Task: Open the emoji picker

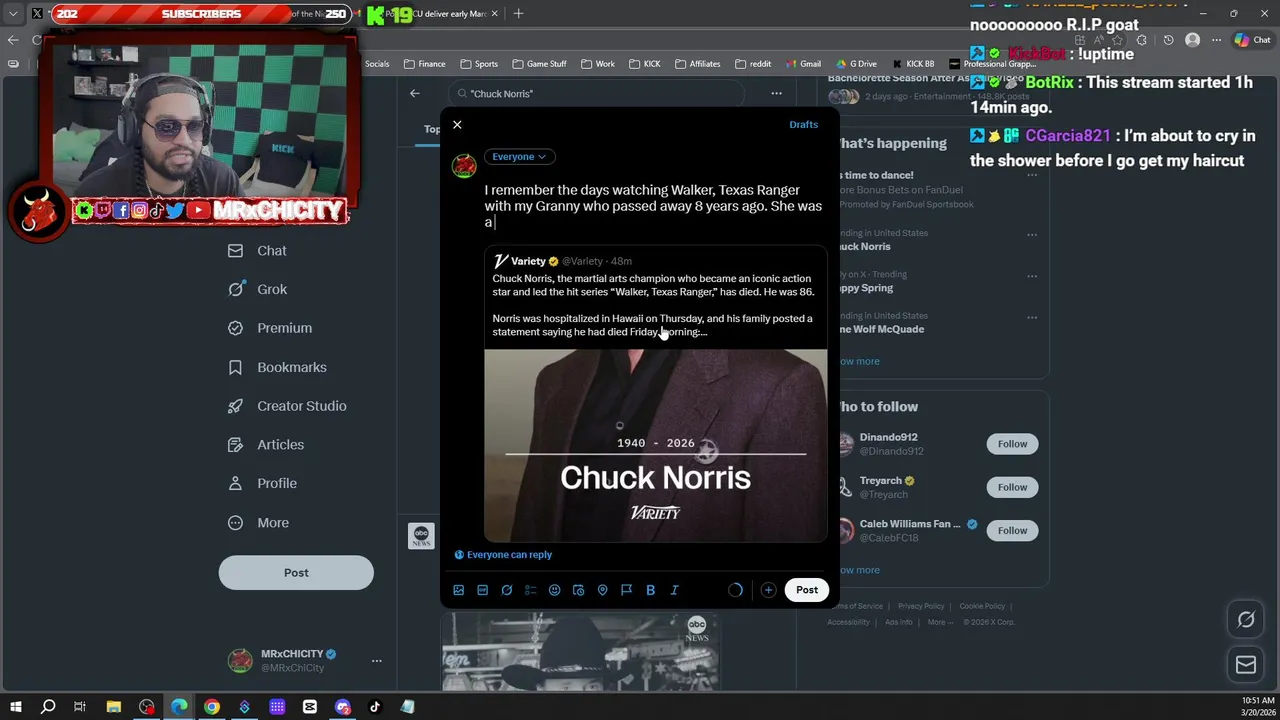Action: click(554, 590)
